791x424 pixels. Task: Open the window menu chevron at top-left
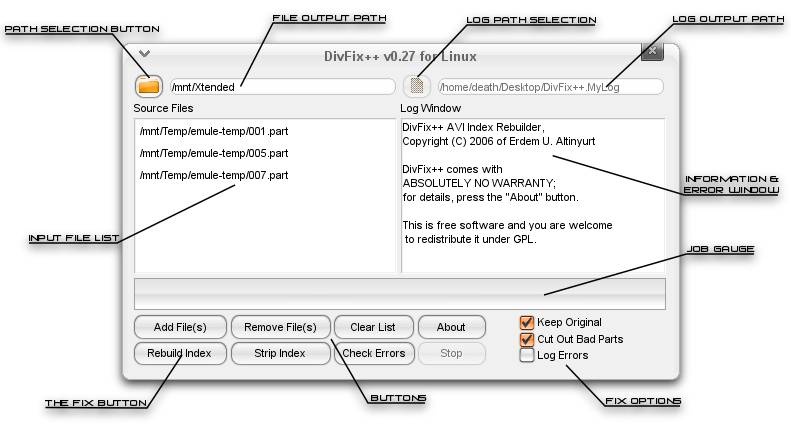[144, 53]
